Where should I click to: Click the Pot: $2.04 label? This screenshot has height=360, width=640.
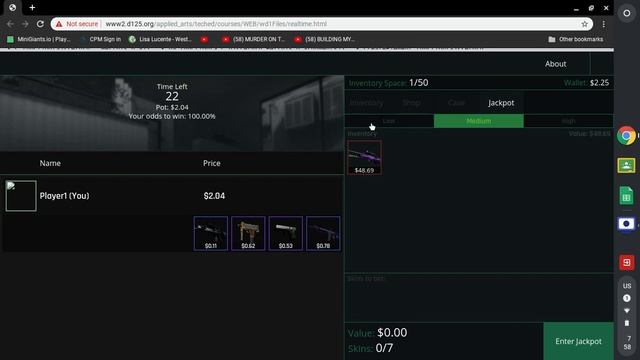point(172,107)
